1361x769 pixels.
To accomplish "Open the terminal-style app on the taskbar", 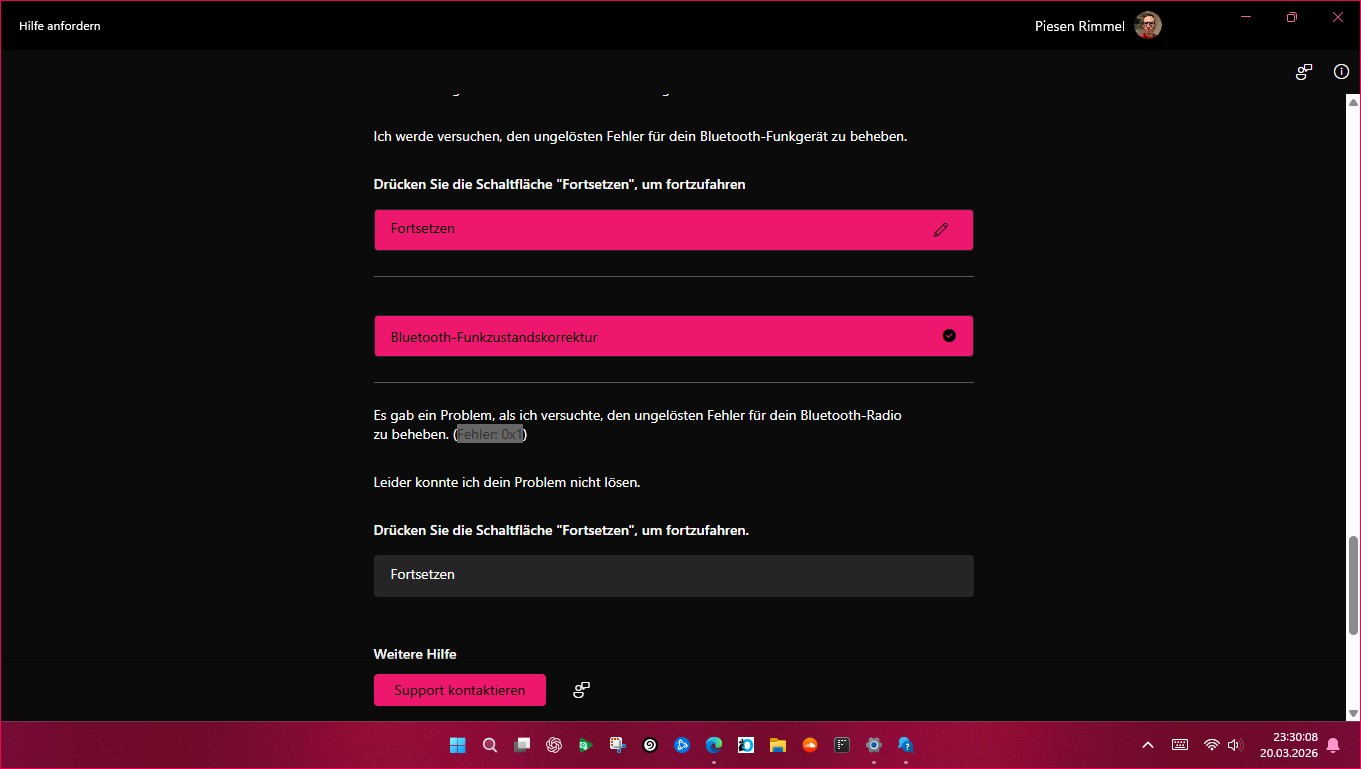I will tap(842, 745).
